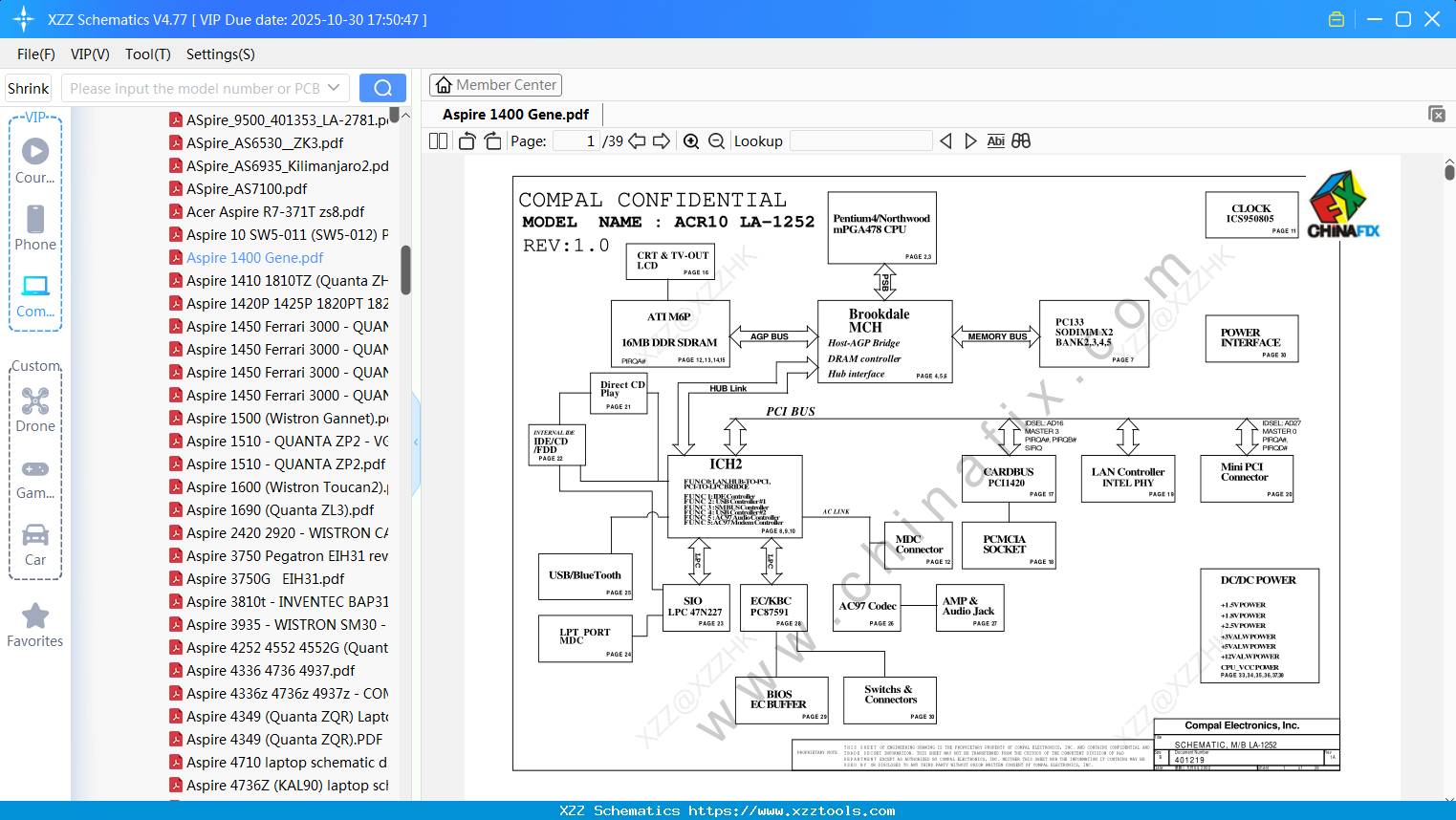Toggle the Abi match-case option
This screenshot has width=1456, height=820.
(995, 141)
